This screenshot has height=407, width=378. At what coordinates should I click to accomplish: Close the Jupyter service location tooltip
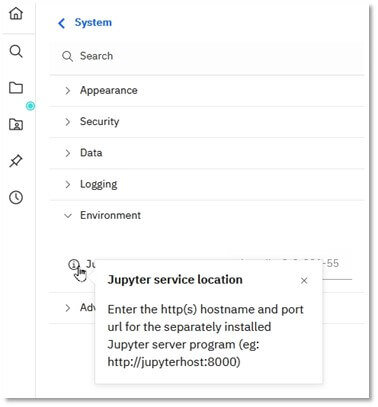(304, 281)
